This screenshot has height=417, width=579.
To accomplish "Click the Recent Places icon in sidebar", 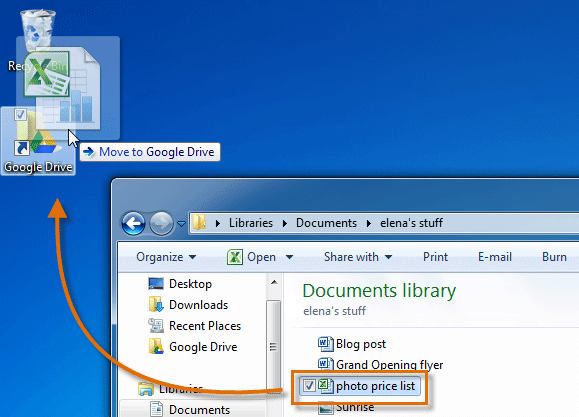I will click(156, 325).
